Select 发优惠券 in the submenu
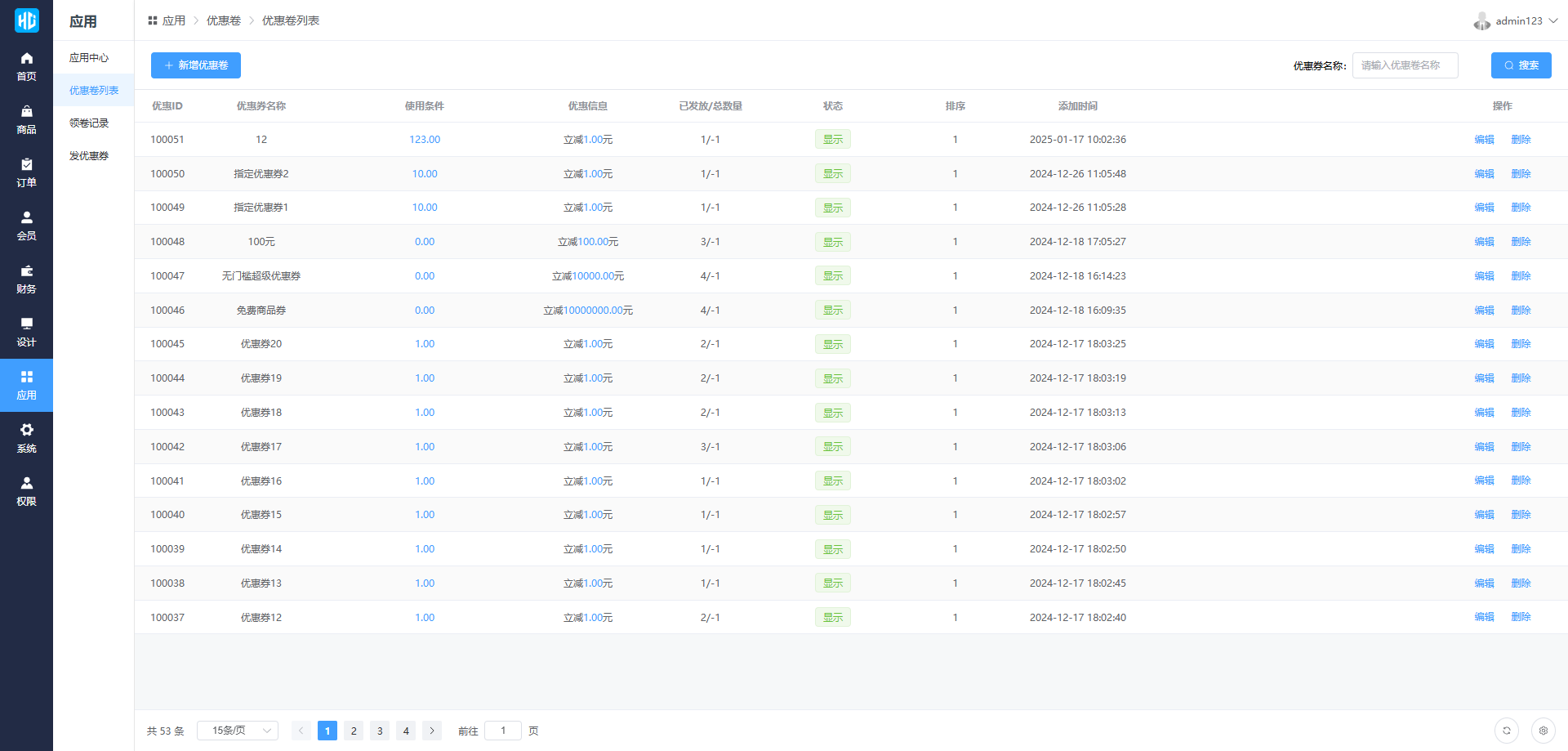This screenshot has height=751, width=1568. point(89,156)
